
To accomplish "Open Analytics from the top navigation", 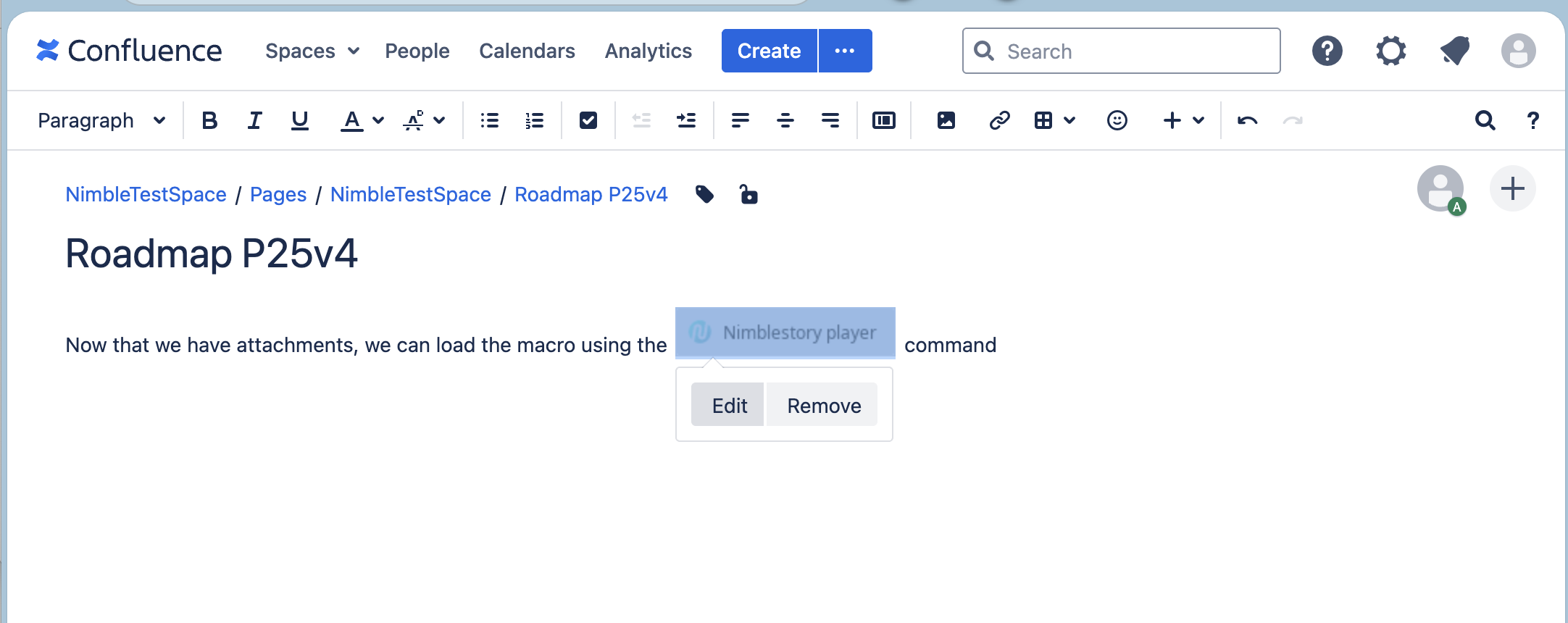I will pos(649,51).
